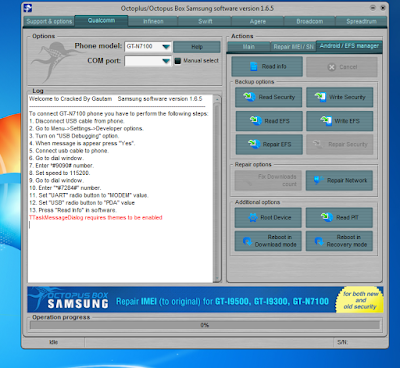
Task: Click the Read EFS icon
Action: tap(255, 120)
